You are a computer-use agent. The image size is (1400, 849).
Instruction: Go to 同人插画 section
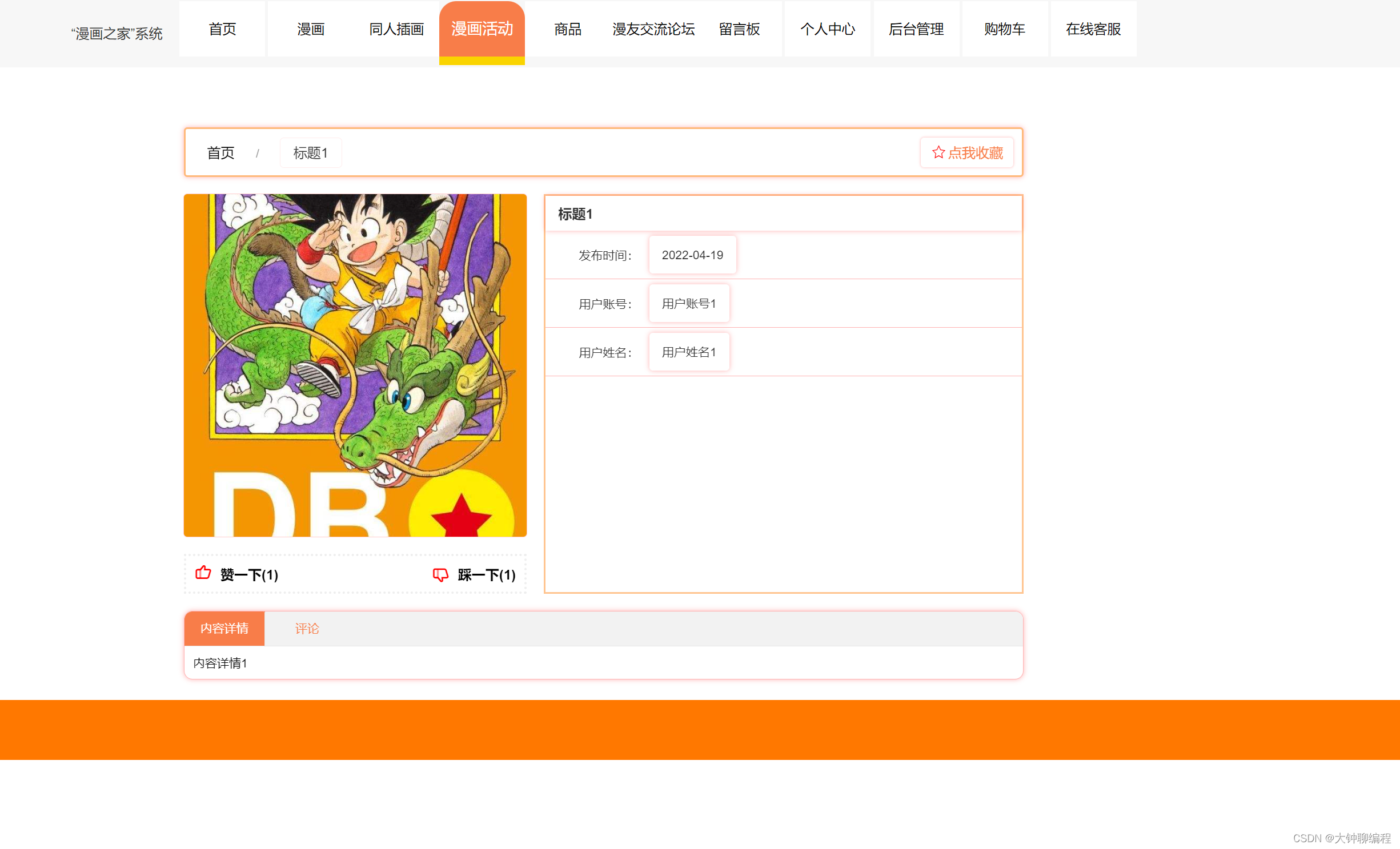396,29
